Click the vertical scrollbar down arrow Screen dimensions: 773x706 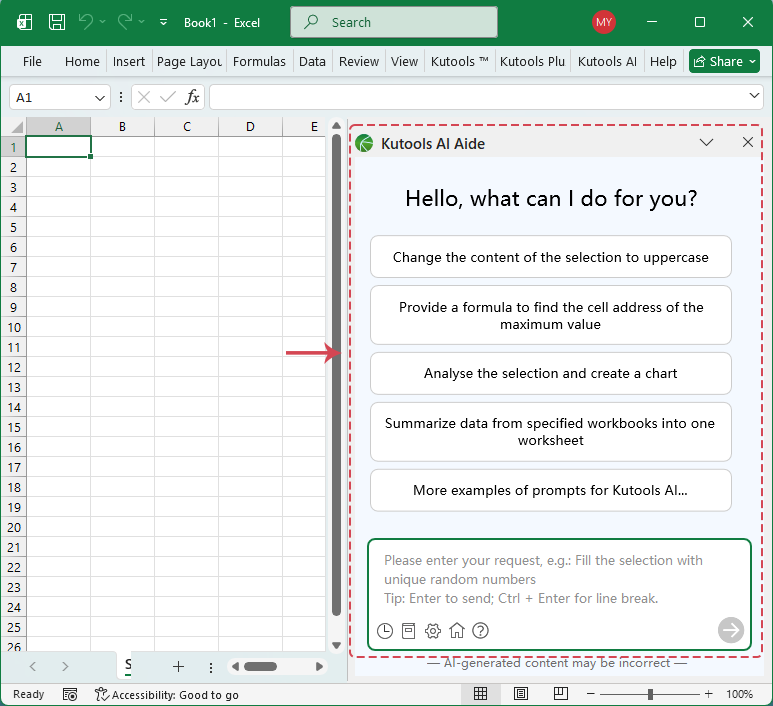tap(337, 645)
